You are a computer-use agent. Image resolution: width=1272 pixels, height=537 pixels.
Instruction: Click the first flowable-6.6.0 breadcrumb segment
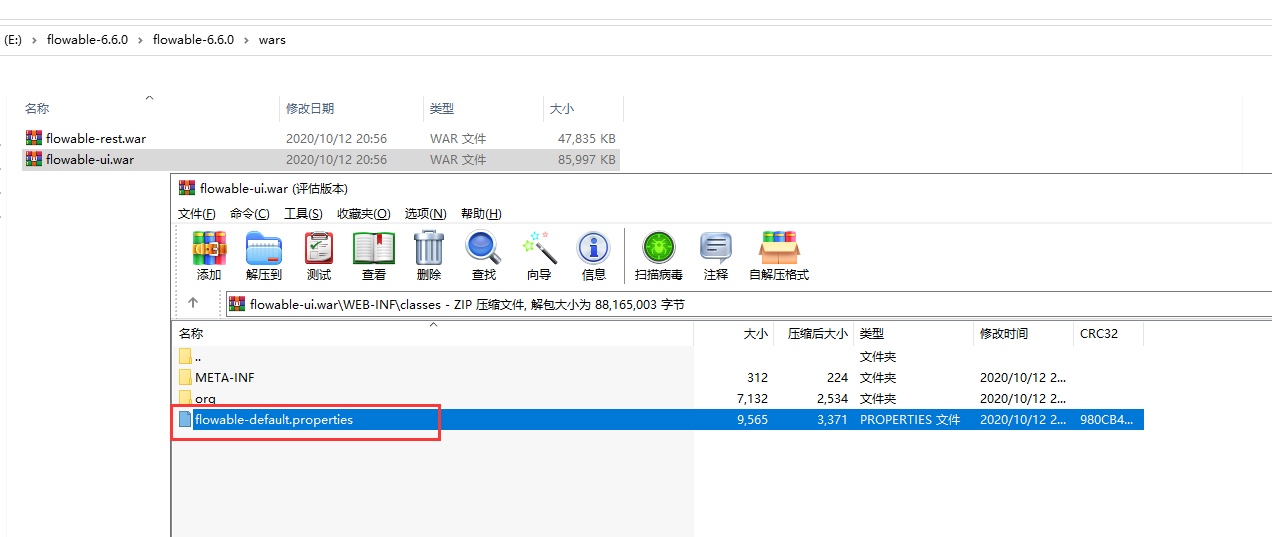coord(87,40)
